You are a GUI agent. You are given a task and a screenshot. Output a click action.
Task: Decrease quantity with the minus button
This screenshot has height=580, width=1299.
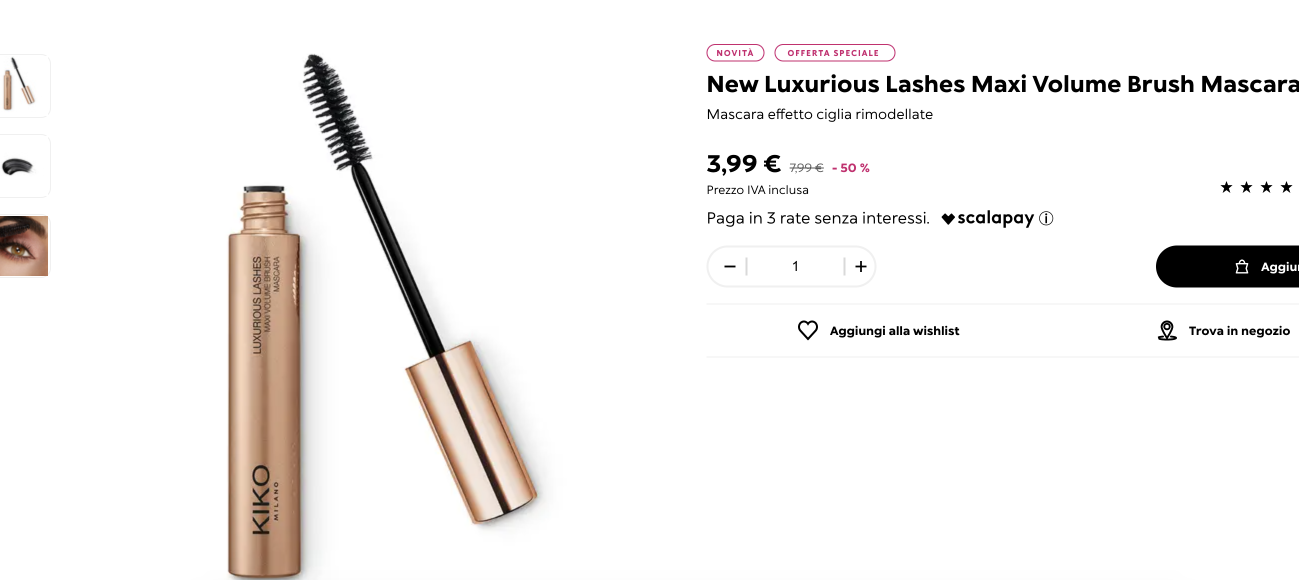[x=730, y=266]
